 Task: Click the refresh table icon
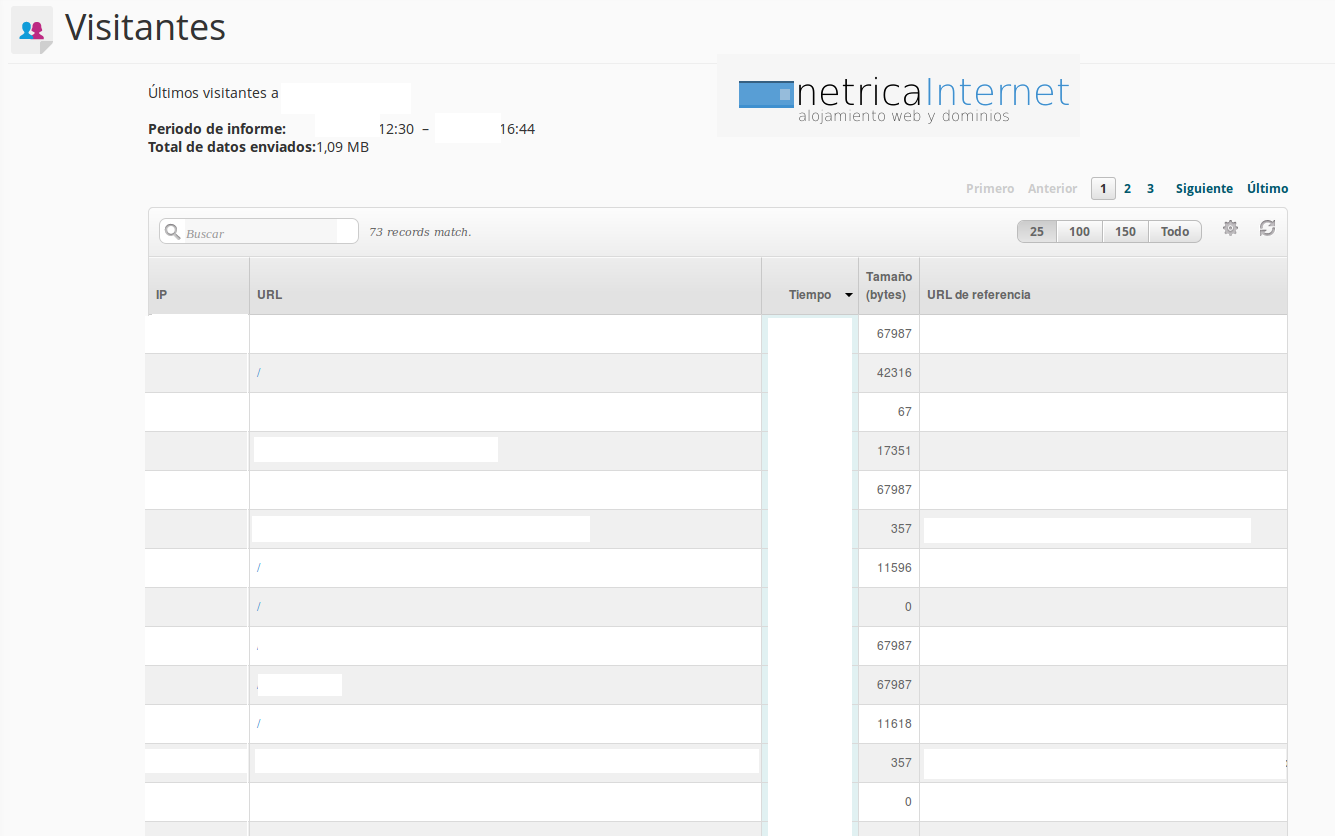[1267, 228]
